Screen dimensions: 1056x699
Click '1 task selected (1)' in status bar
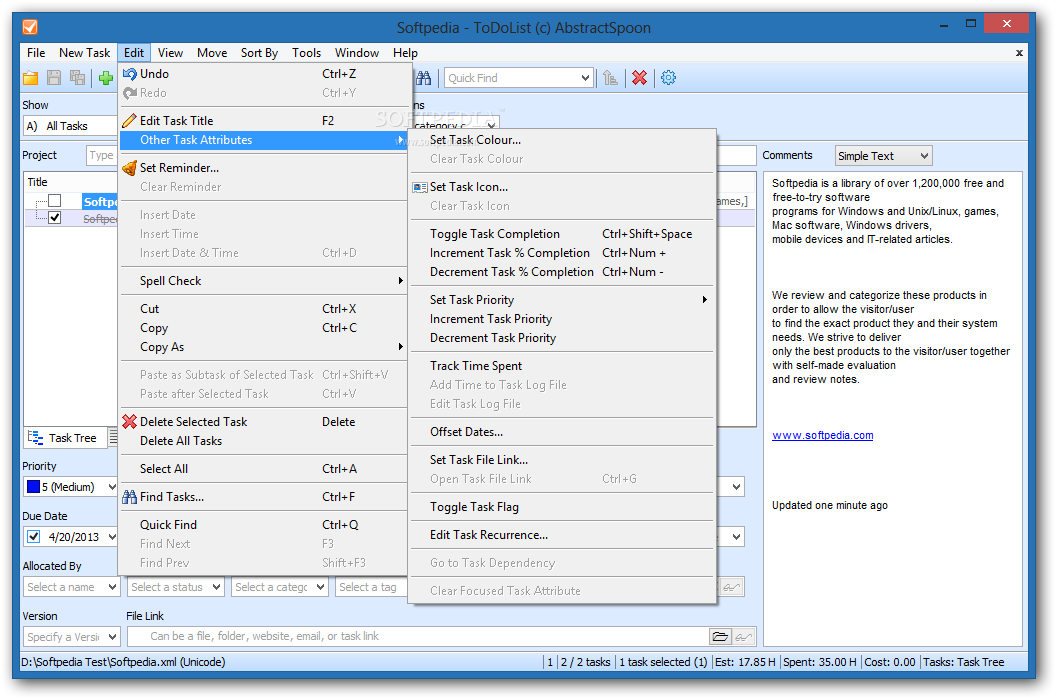pyautogui.click(x=663, y=662)
